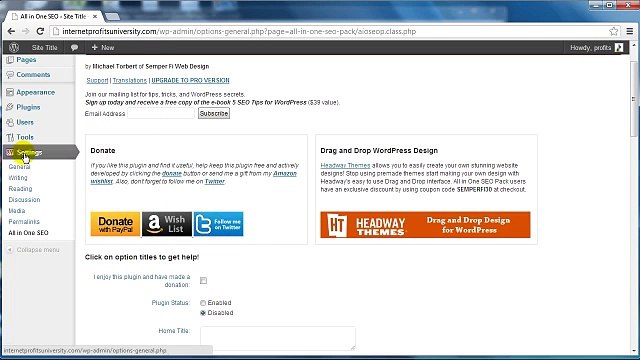Click Follow me on Twitter image
The height and width of the screenshot is (360, 640).
click(x=218, y=224)
